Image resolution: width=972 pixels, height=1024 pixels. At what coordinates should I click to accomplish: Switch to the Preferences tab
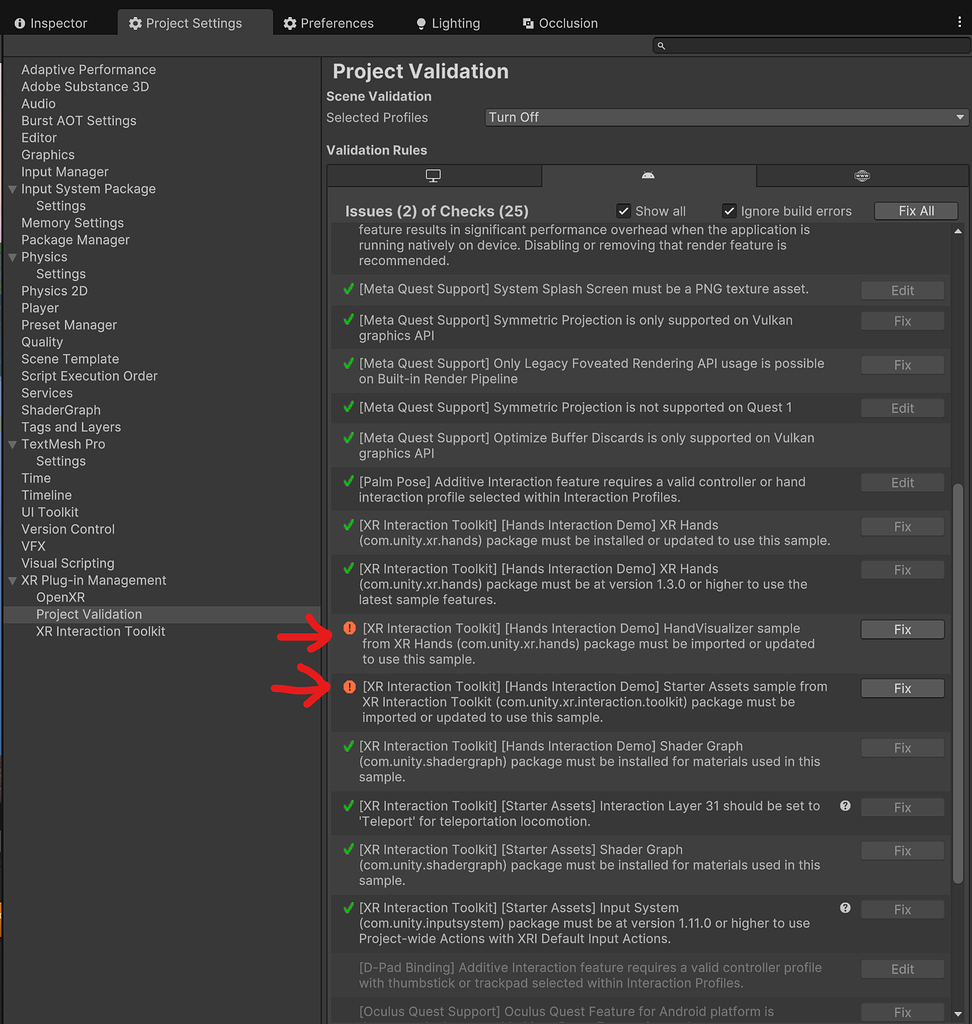(328, 22)
